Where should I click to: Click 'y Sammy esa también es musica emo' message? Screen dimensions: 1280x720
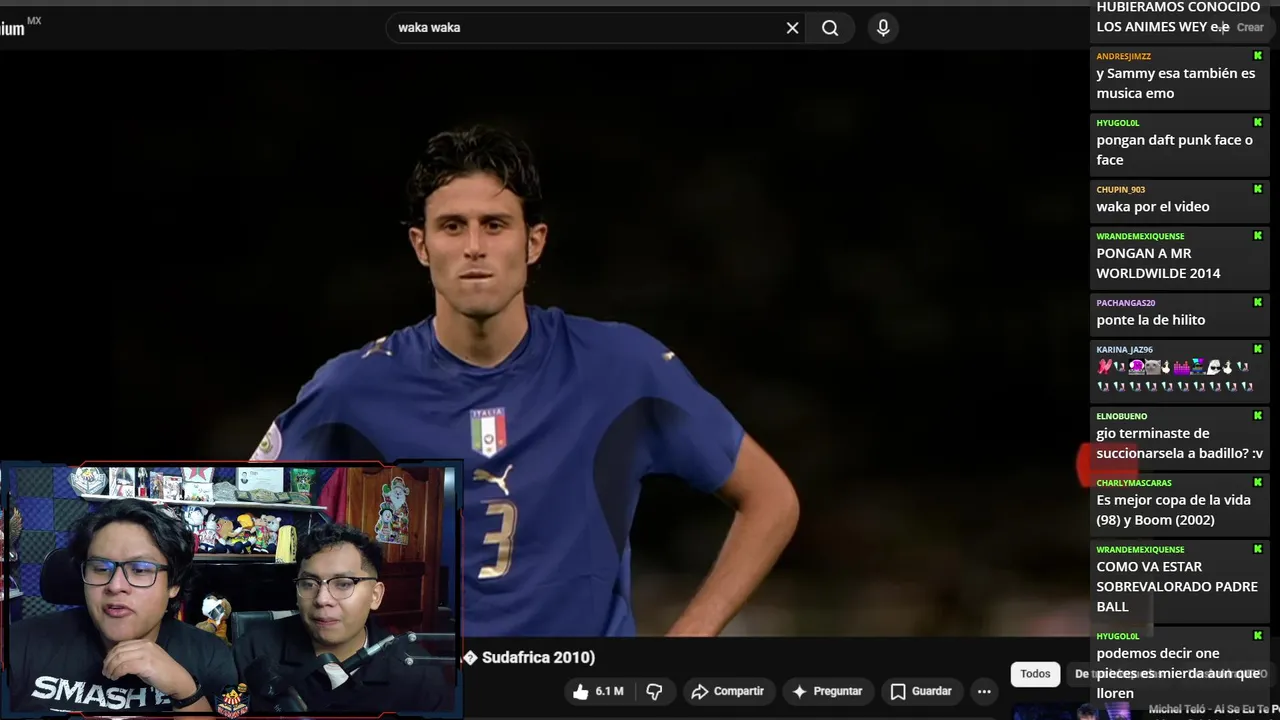(x=1176, y=83)
